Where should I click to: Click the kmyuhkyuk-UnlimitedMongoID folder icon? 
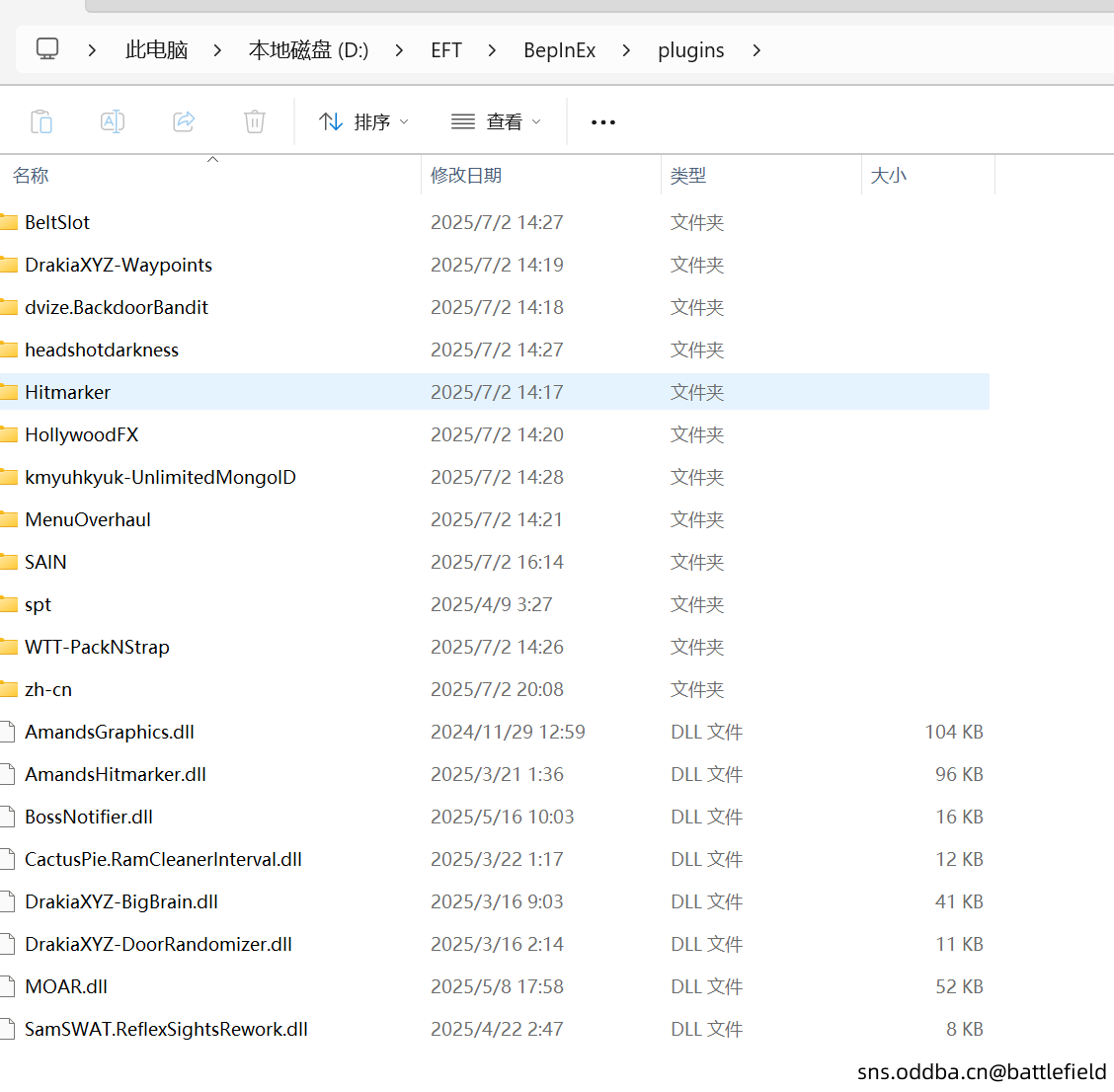9,478
